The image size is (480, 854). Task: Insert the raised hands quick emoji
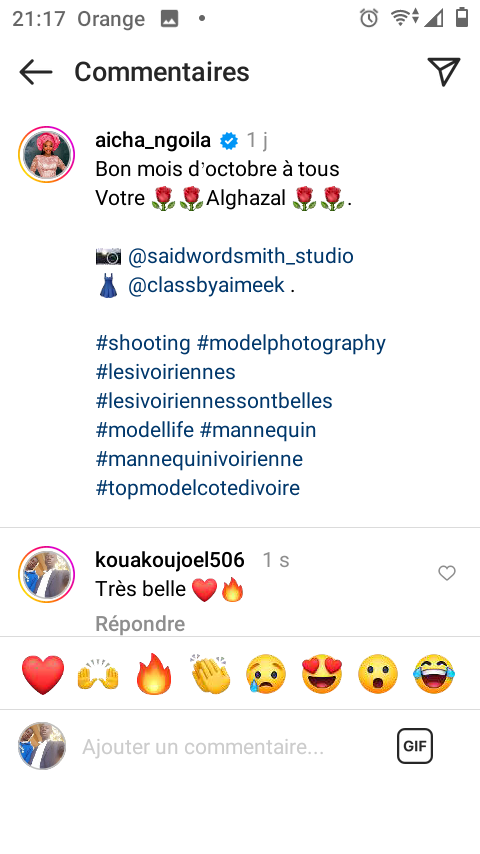(98, 674)
